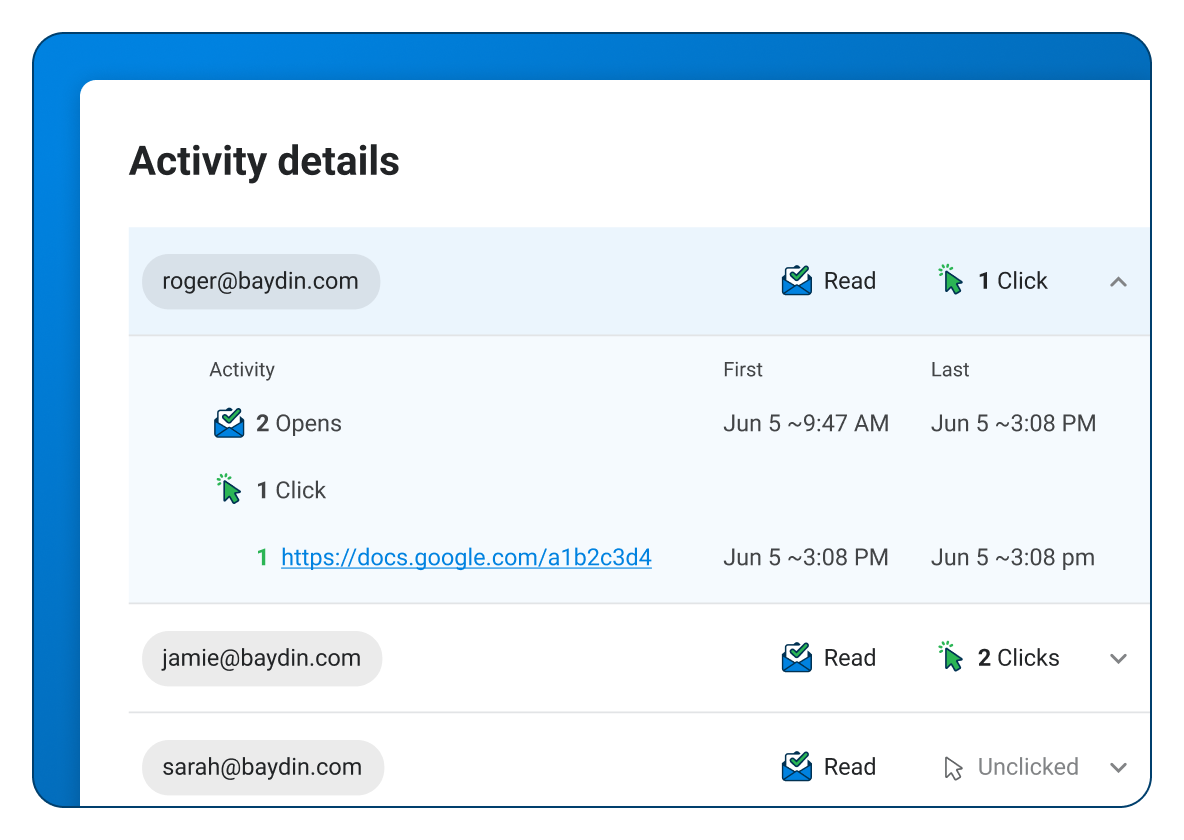Image resolution: width=1184 pixels, height=840 pixels.
Task: Click the First column header
Action: pyautogui.click(x=743, y=370)
